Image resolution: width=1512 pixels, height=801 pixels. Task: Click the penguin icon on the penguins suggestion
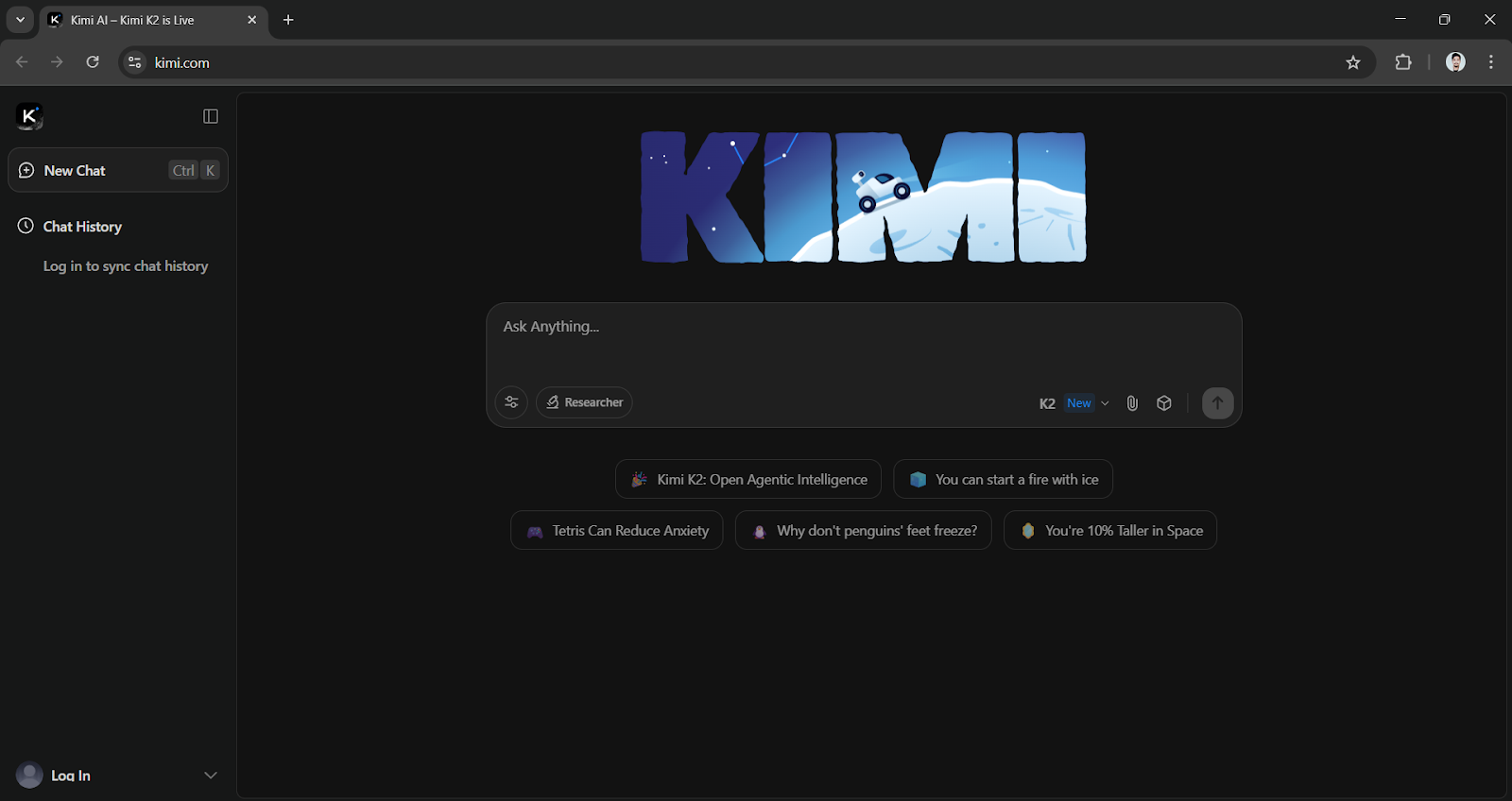pos(759,532)
